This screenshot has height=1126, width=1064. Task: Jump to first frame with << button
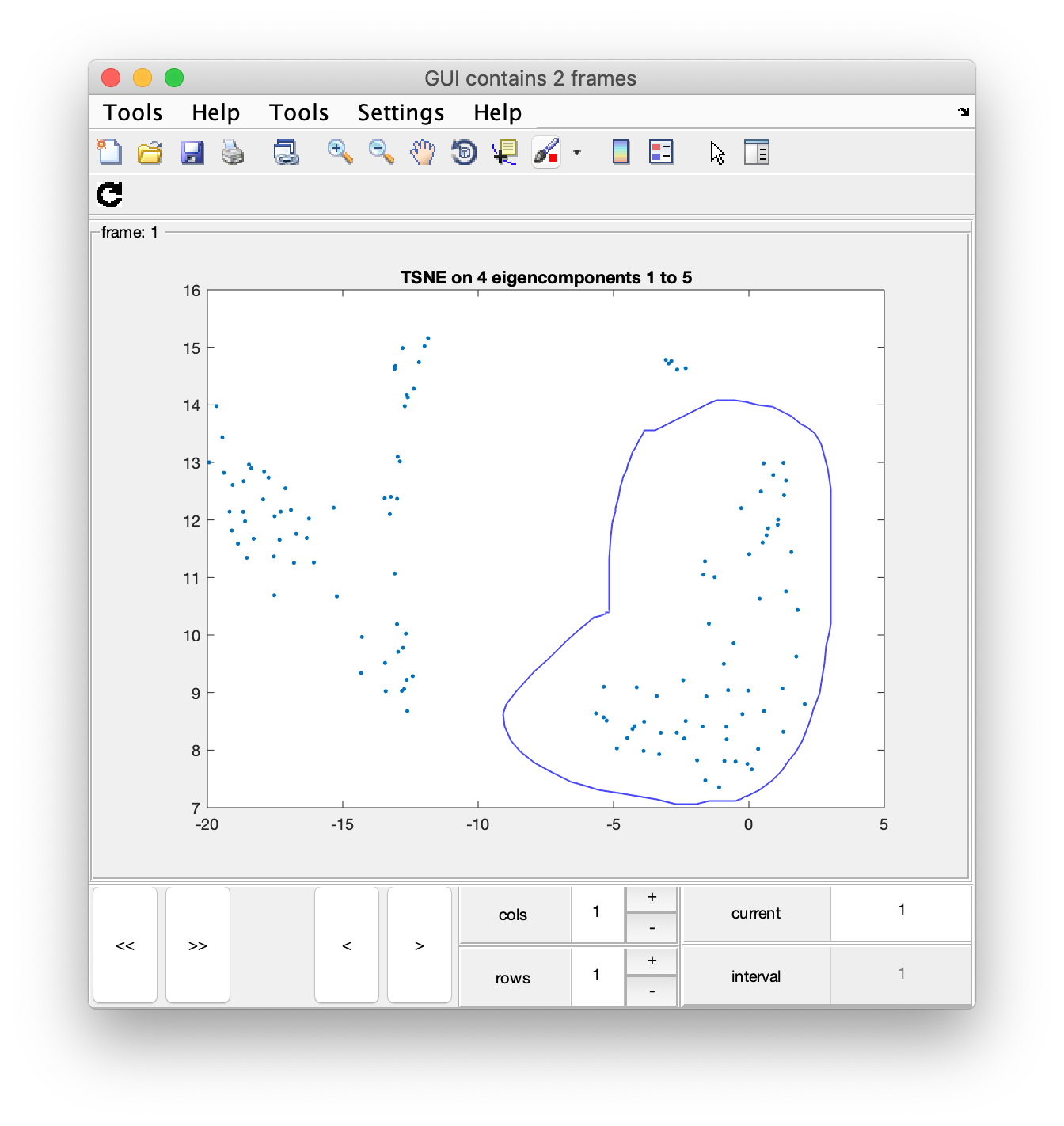(x=125, y=945)
